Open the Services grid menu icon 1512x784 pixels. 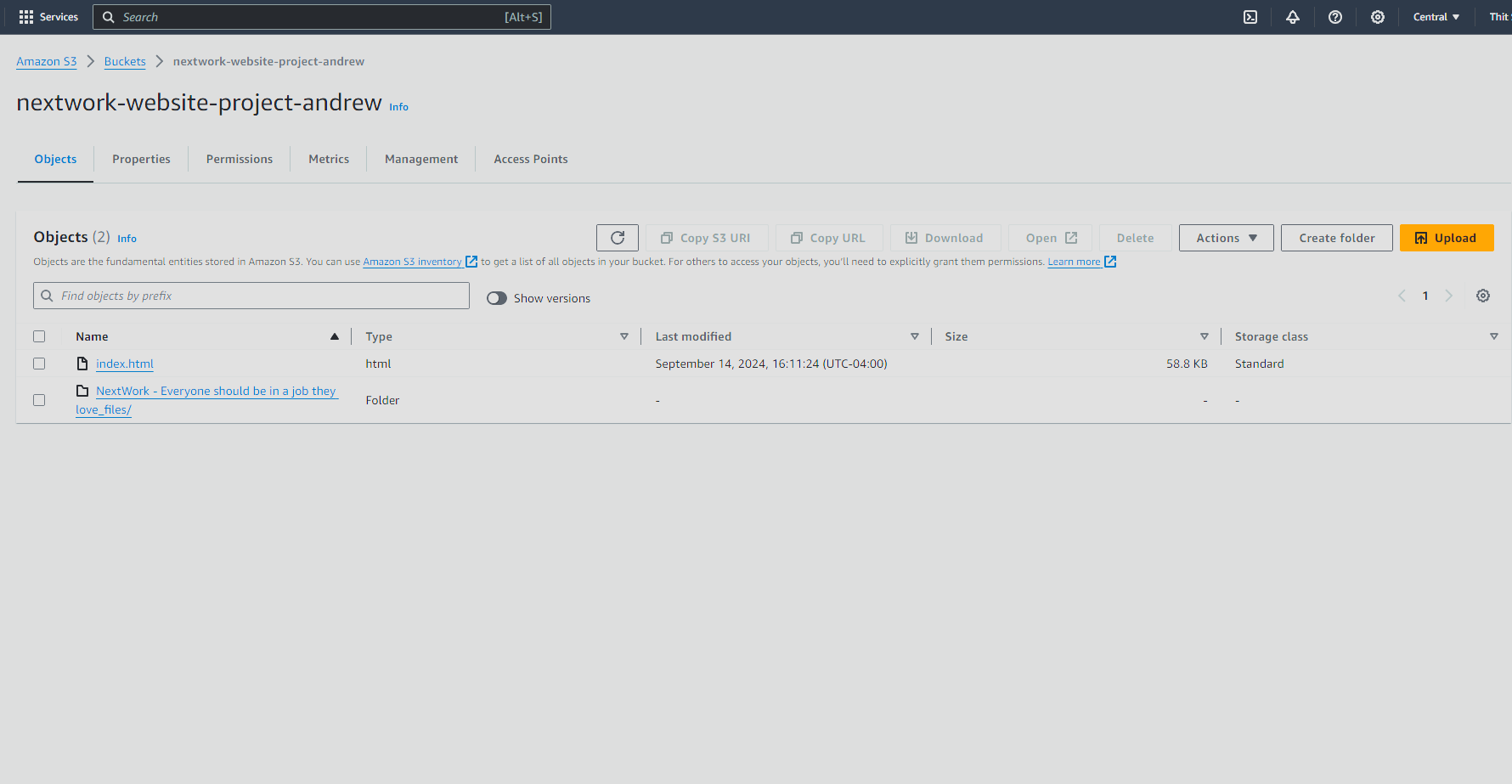point(26,17)
